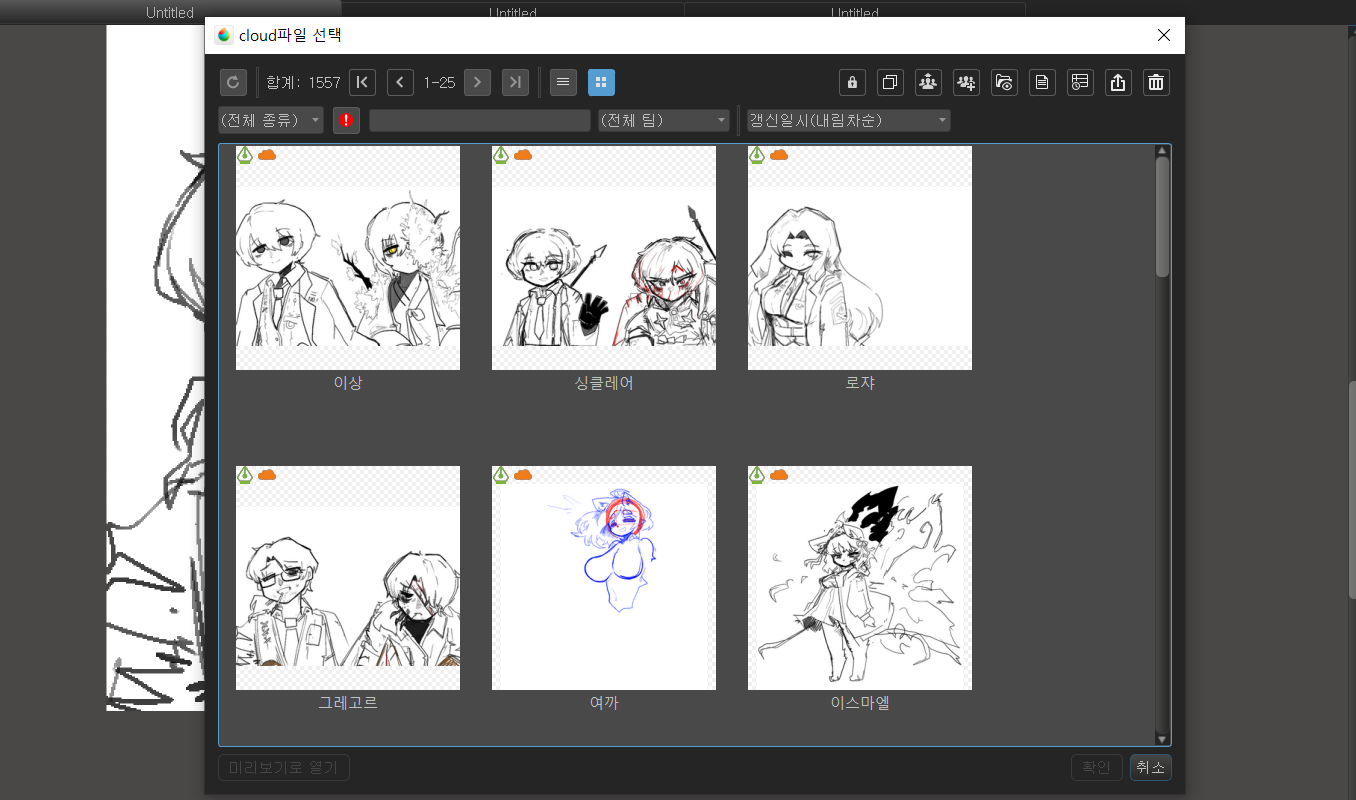Go to the next page of files
Screen dimensions: 1356x800
pyautogui.click(x=477, y=82)
